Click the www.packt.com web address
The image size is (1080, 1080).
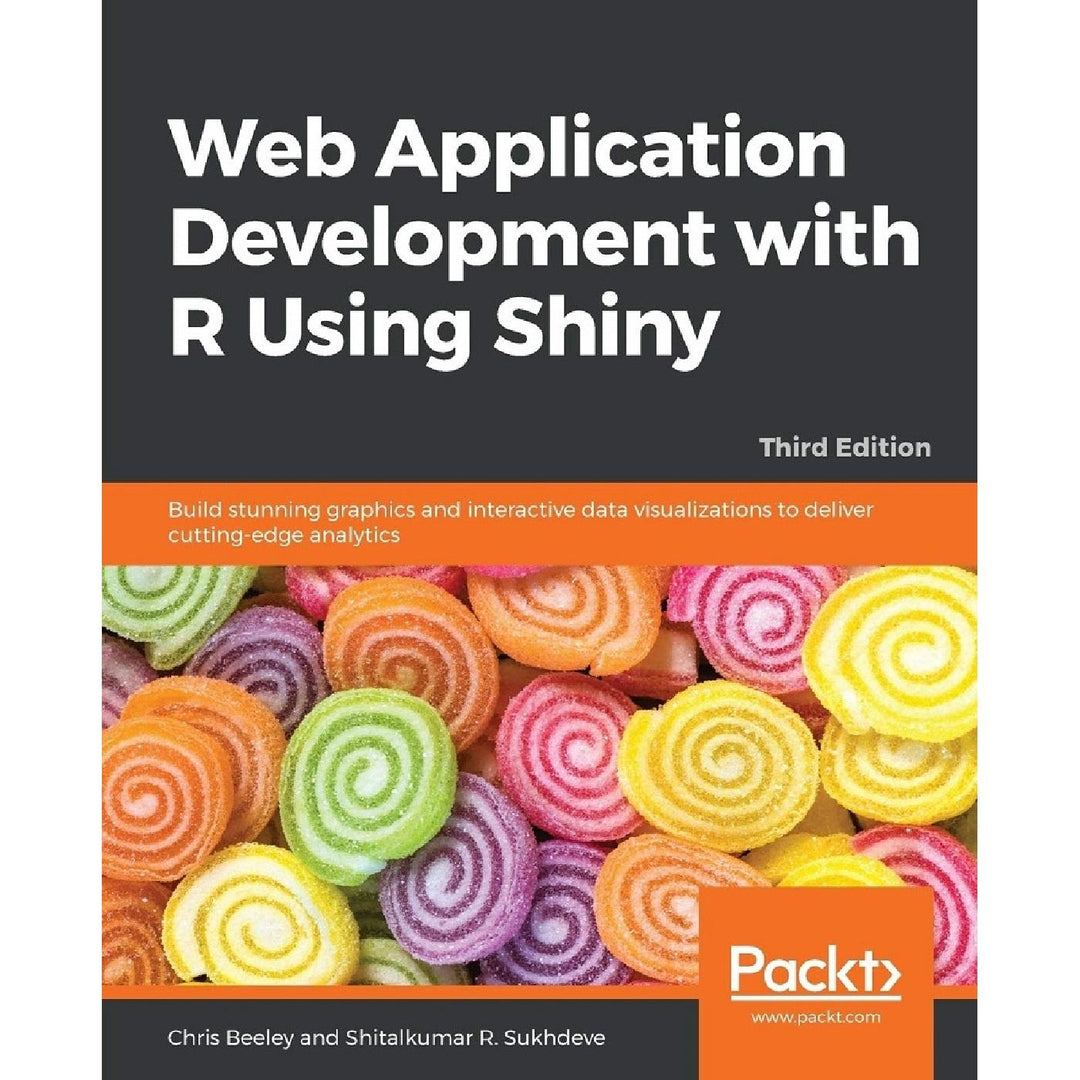(816, 1017)
